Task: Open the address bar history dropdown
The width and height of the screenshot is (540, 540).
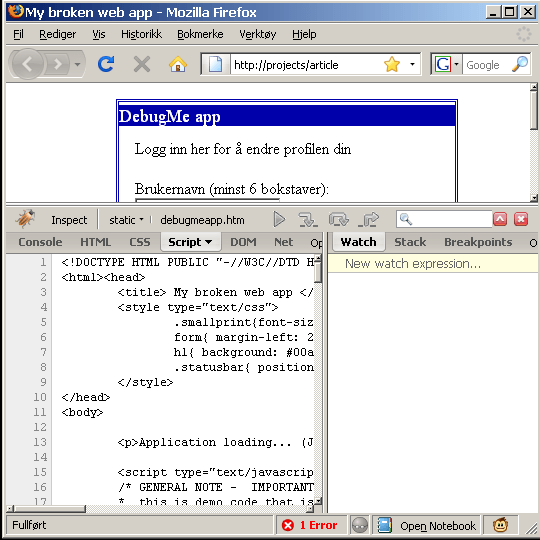Action: tap(412, 64)
